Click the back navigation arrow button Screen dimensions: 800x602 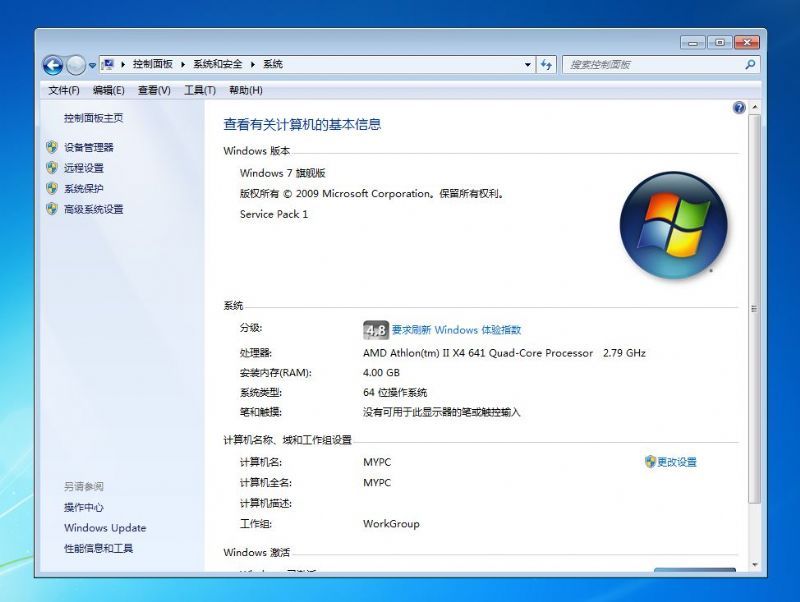53,65
